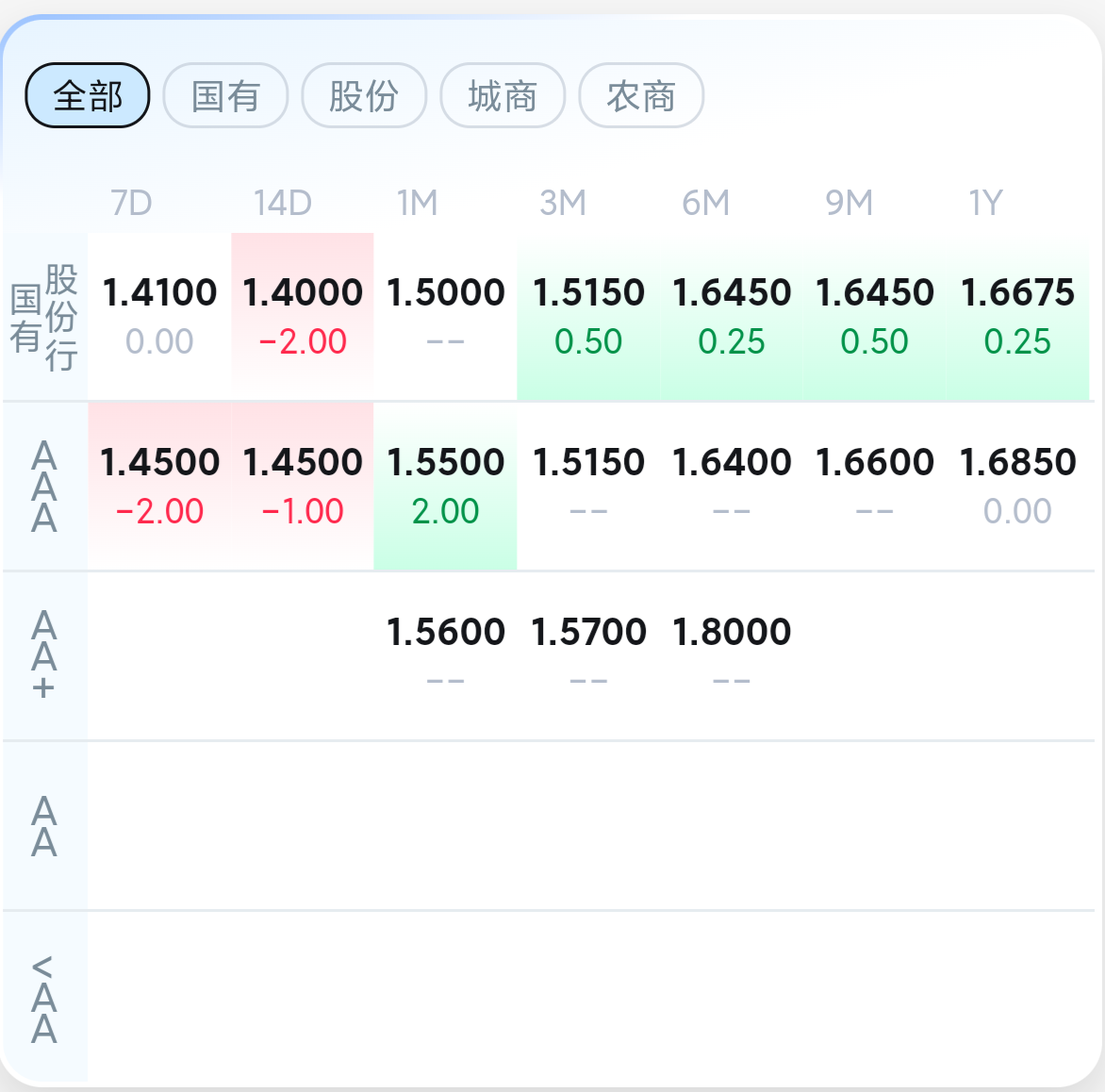Click the green 1.5500 cell with 2.00 change
This screenshot has width=1105, height=1092.
(445, 486)
